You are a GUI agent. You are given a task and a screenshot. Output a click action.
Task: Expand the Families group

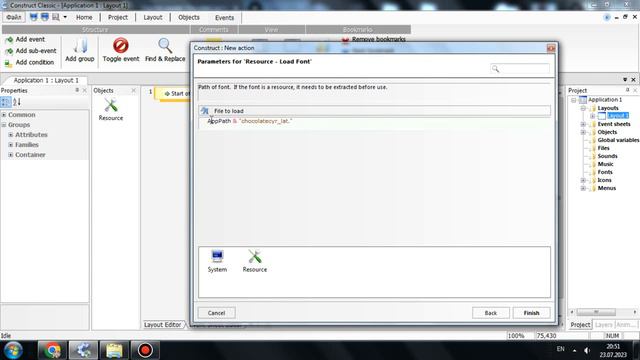click(11, 145)
